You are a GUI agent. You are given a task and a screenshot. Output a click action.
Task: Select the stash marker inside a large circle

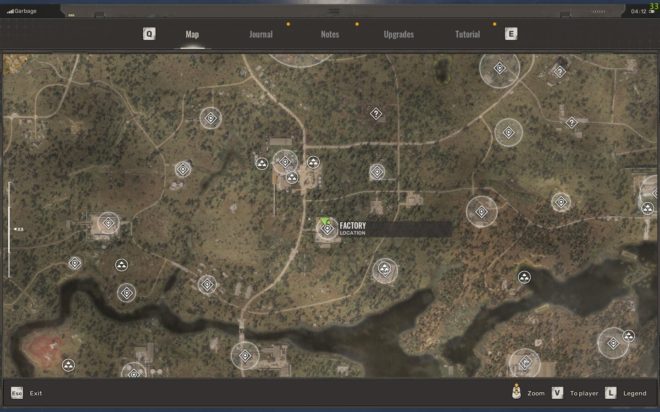point(385,268)
